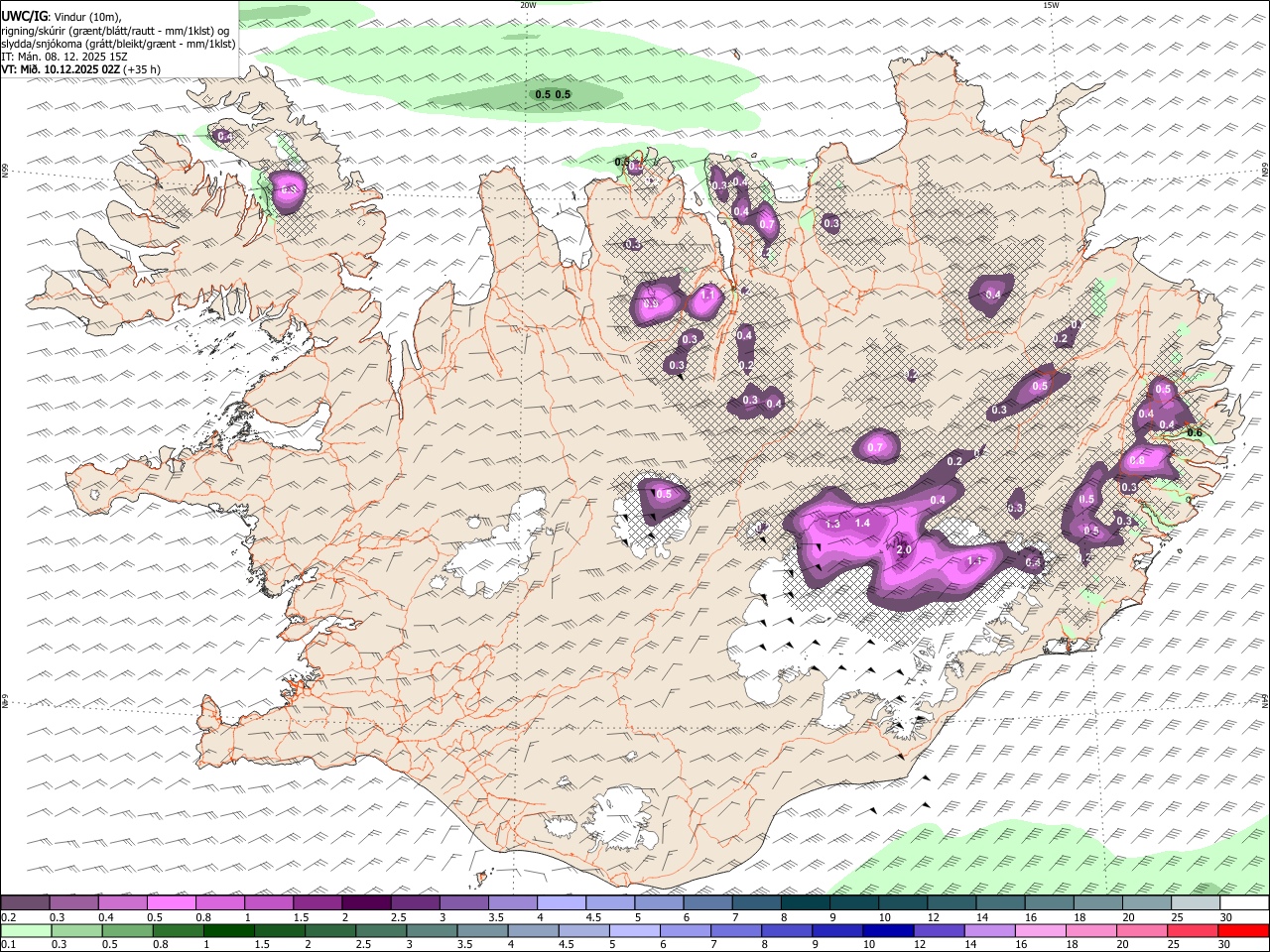
Task: Select the darkest green 1–1.5 lower legend swatch
Action: [x=230, y=930]
